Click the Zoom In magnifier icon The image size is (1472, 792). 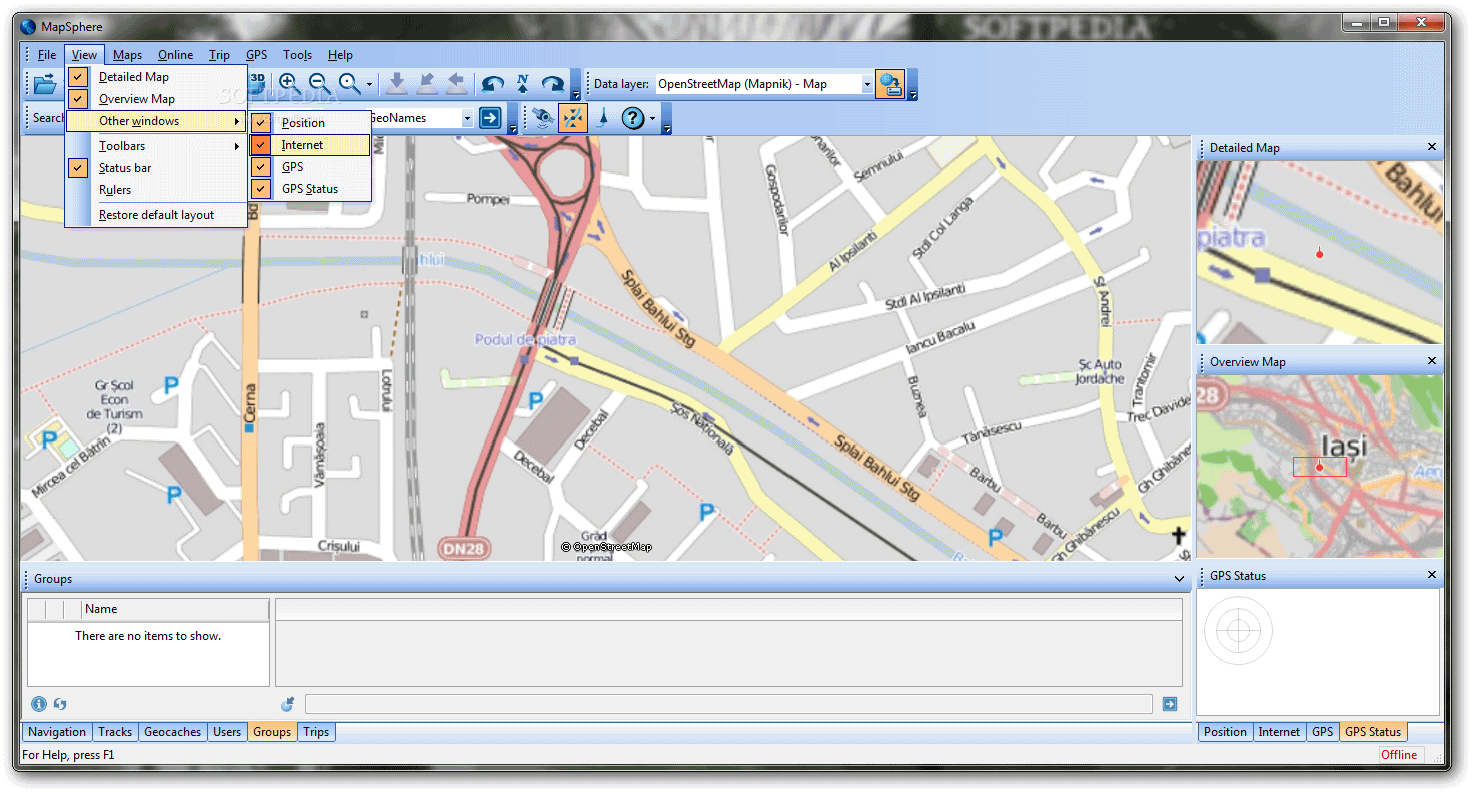289,84
